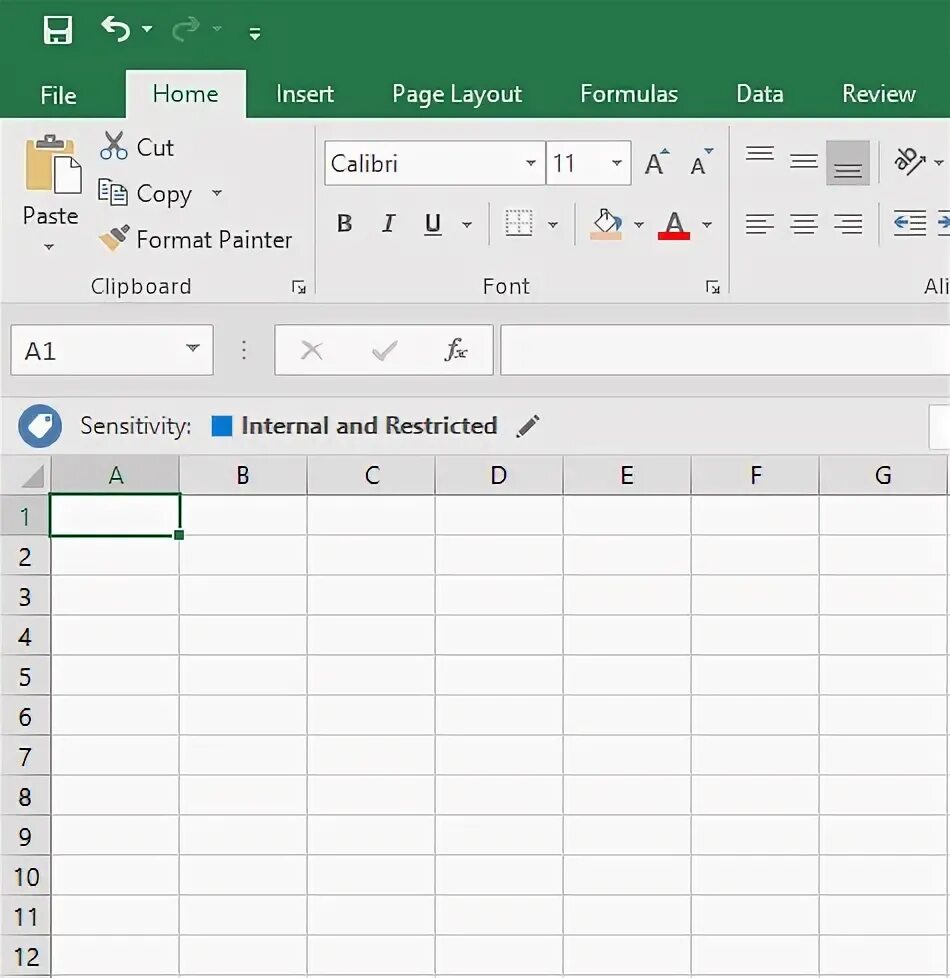Toggle the active Bottom Align button
Image resolution: width=950 pixels, height=978 pixels.
pos(848,163)
